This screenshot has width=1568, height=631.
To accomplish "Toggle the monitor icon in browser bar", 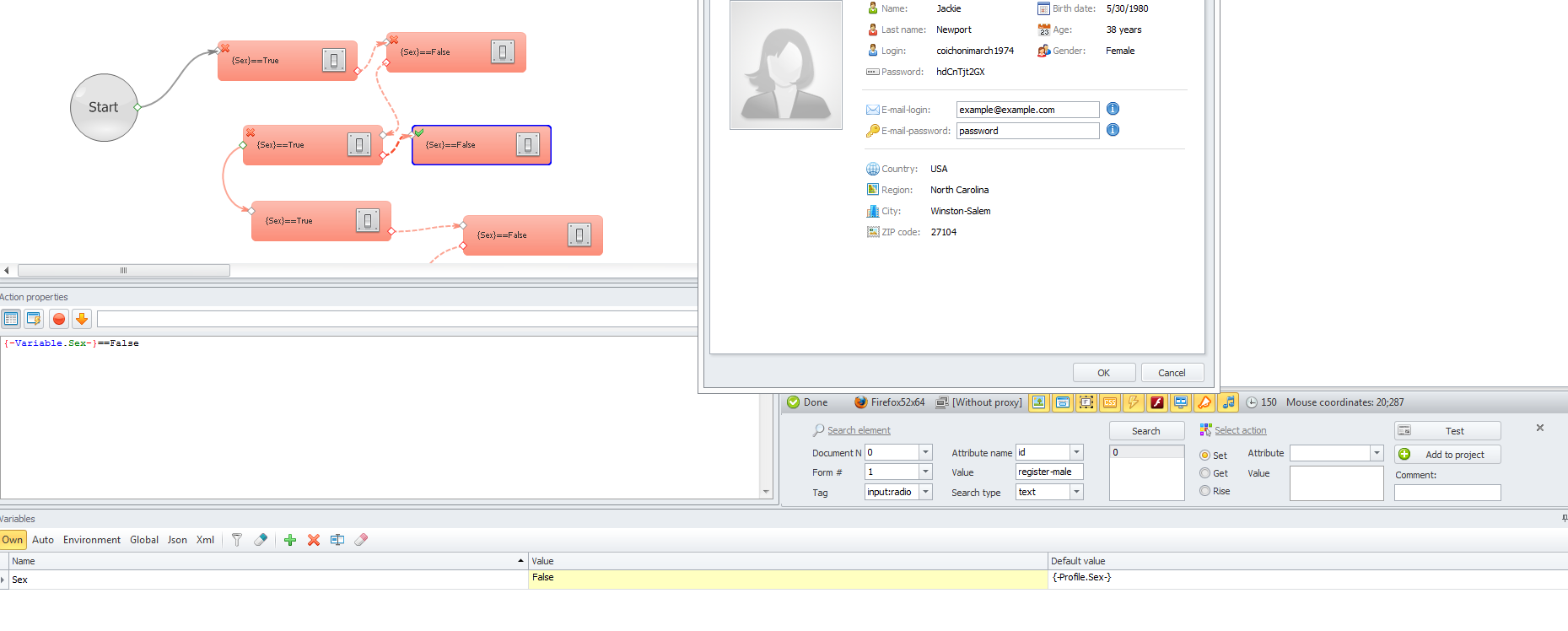I will (x=1181, y=402).
